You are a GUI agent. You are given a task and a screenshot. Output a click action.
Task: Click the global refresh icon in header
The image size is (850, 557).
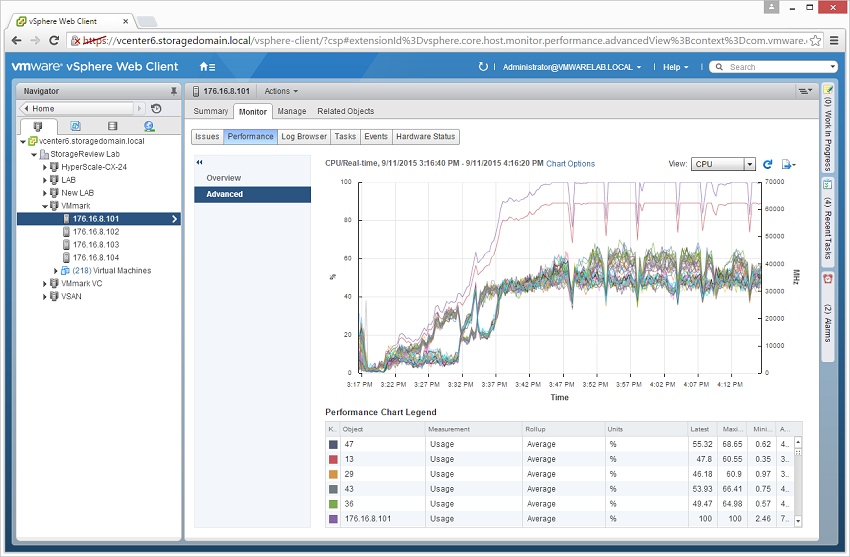click(x=483, y=67)
